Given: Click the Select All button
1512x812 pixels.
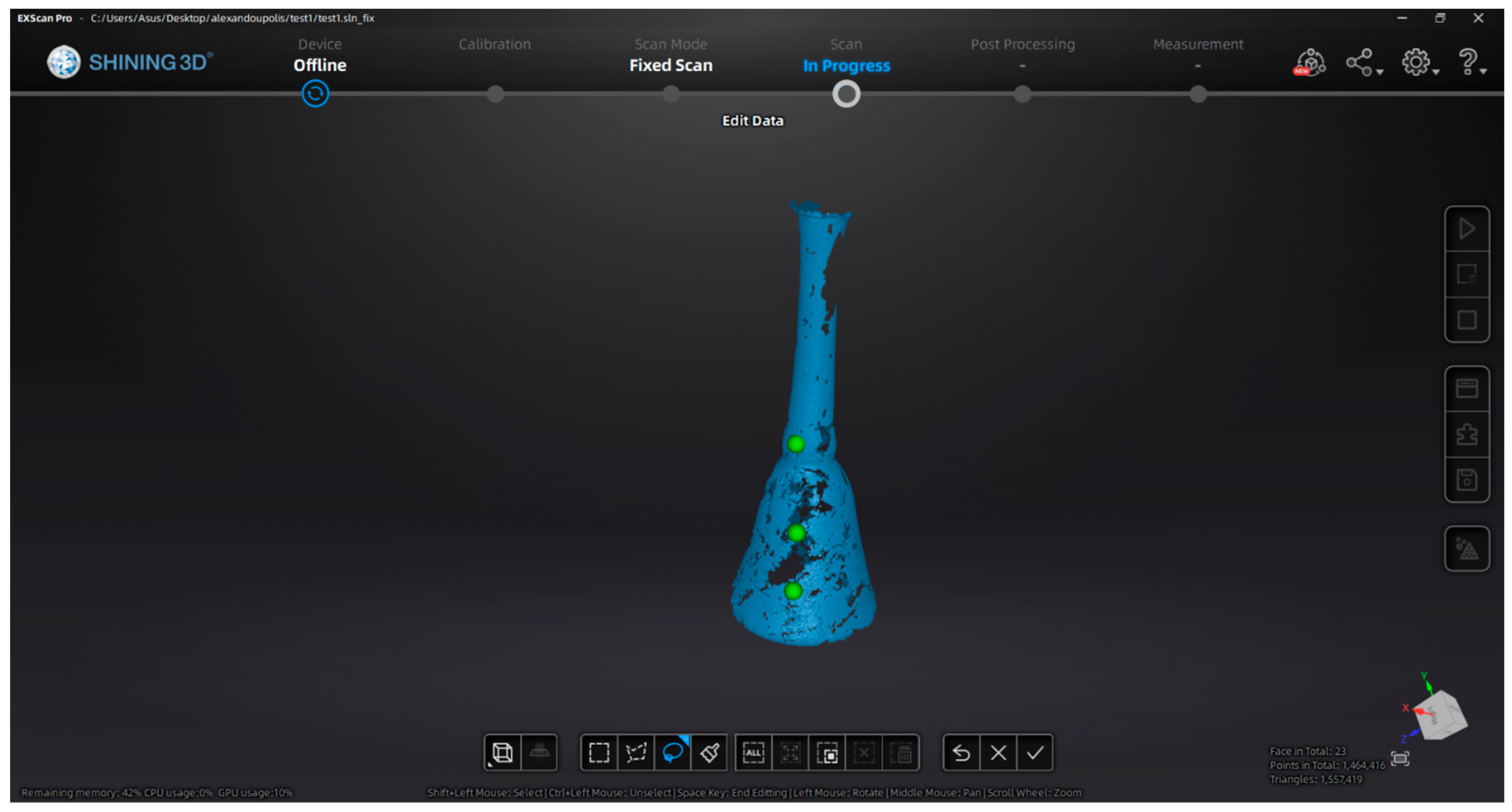Looking at the screenshot, I should (x=753, y=752).
